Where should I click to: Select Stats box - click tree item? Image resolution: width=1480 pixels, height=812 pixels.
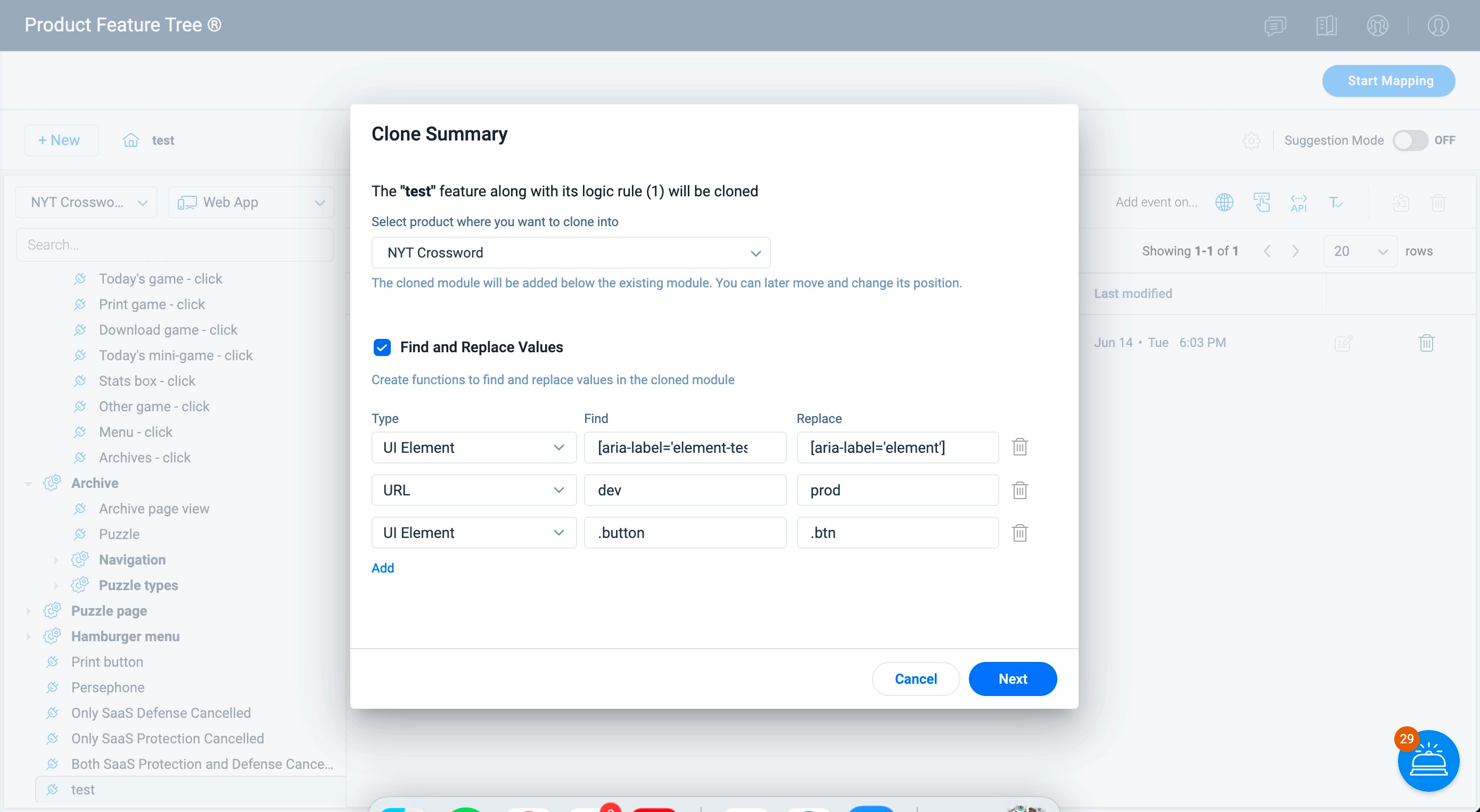point(147,381)
